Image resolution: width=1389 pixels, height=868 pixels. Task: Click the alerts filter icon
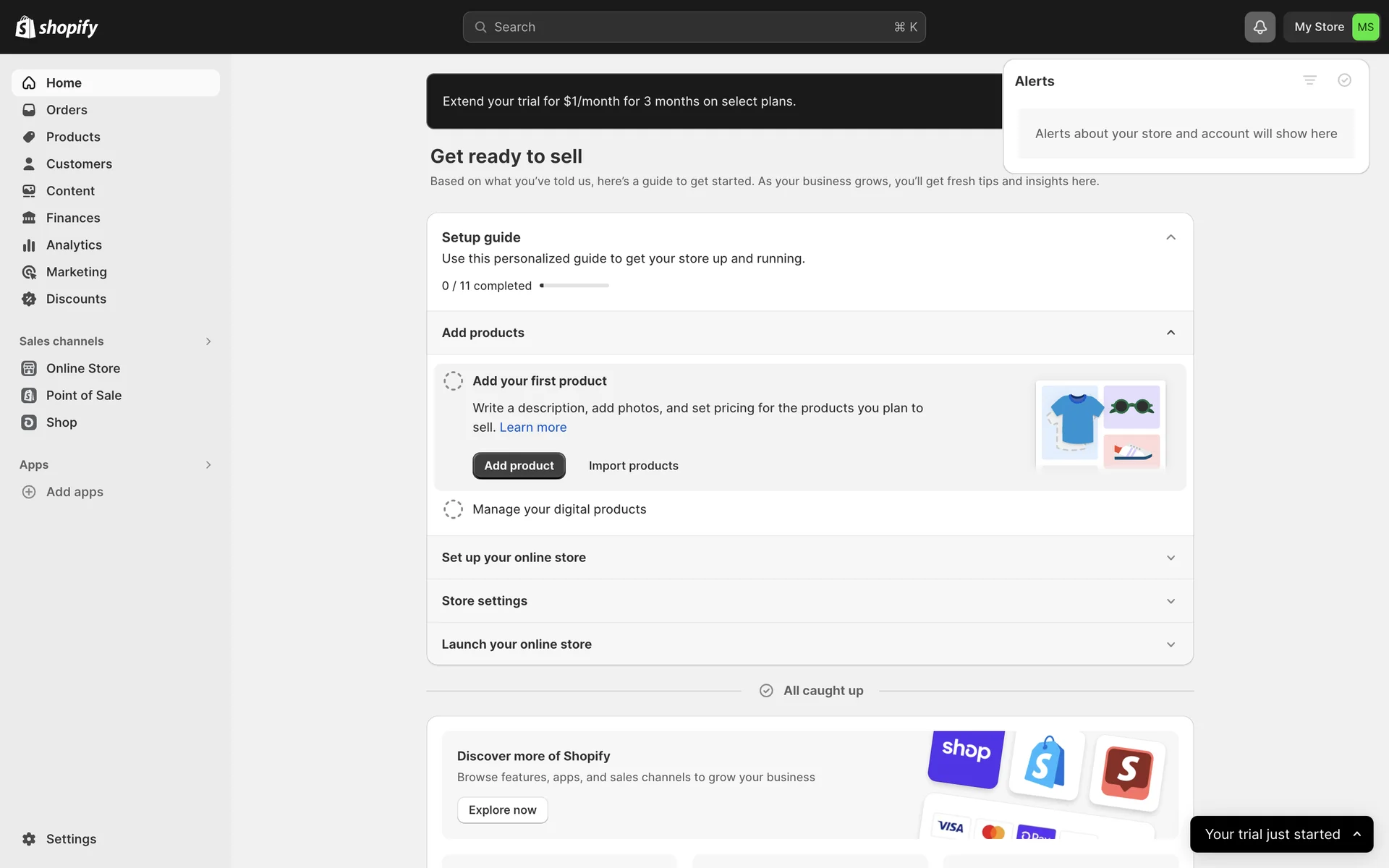(x=1309, y=80)
